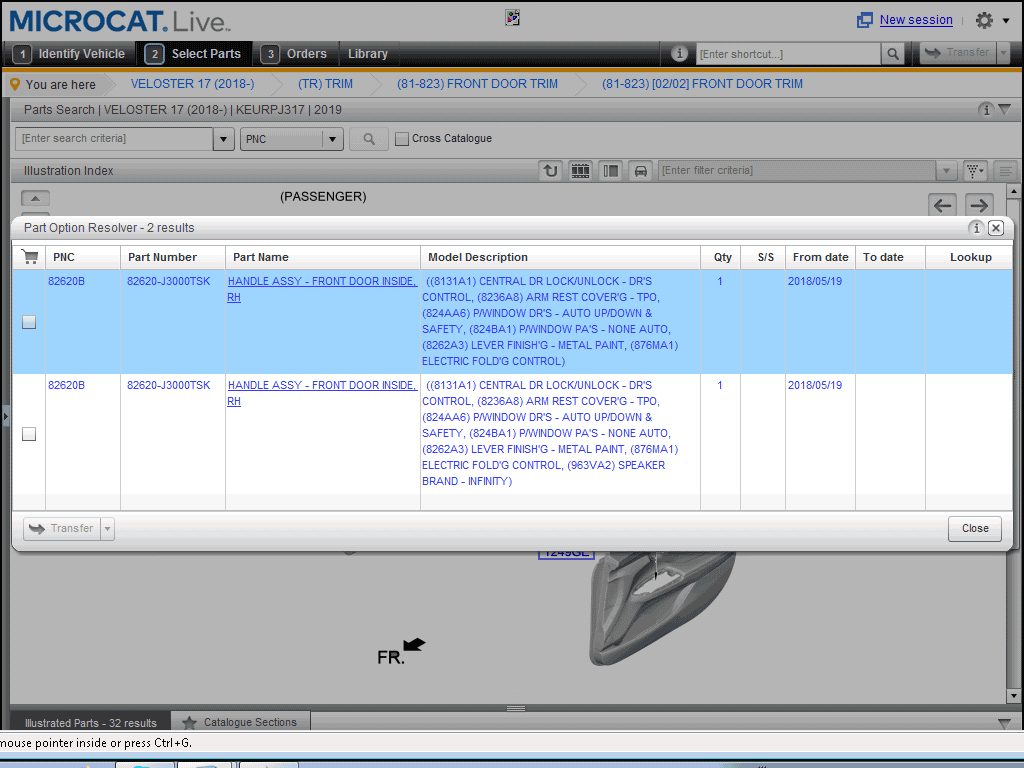Enable the Cross Catalogue checkbox

(x=402, y=138)
